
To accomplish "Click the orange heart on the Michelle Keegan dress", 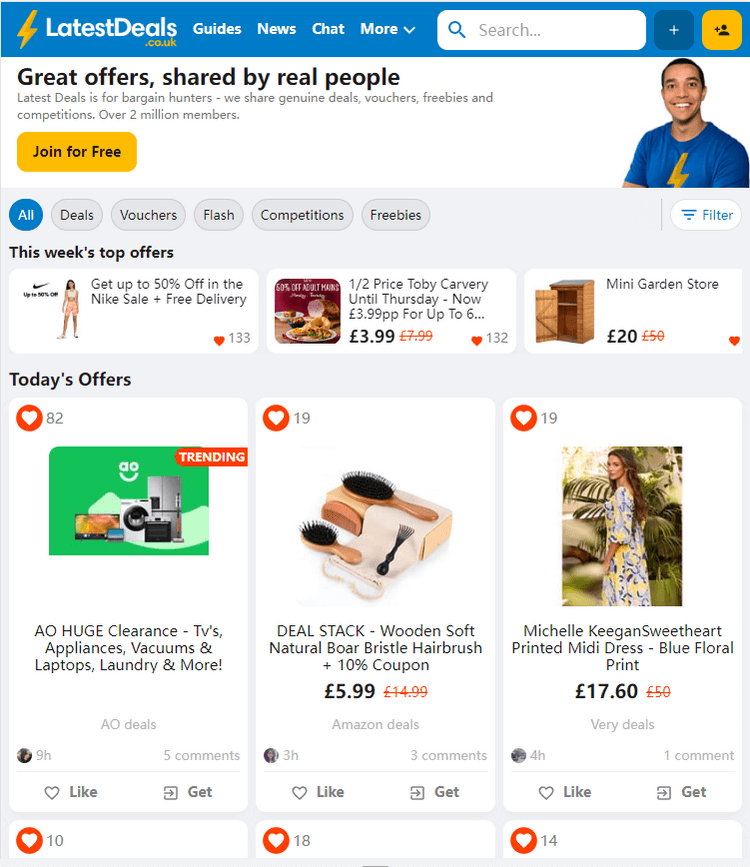I will (523, 417).
